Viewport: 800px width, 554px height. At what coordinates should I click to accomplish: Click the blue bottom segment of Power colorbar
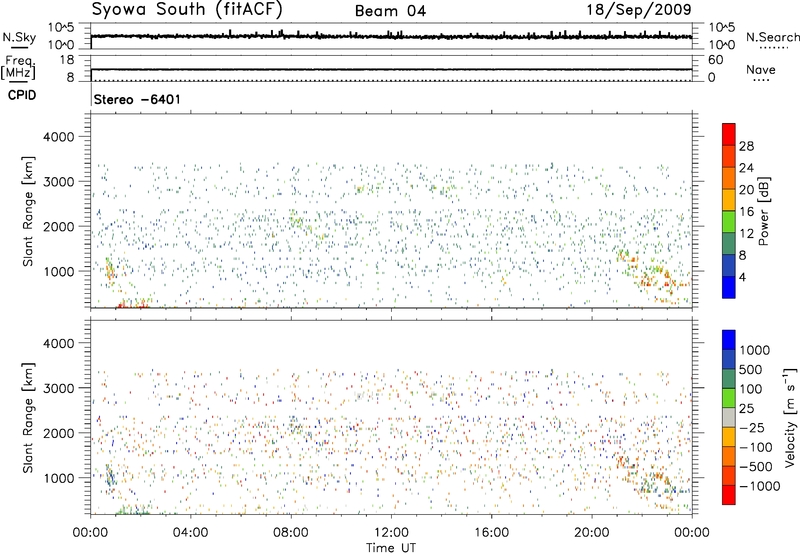click(x=729, y=287)
